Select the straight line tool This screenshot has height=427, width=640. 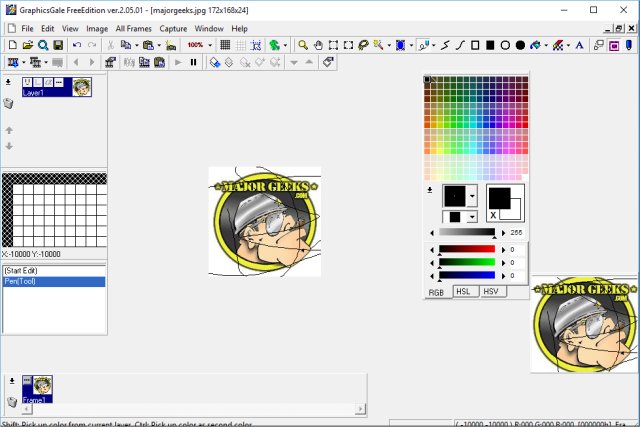445,45
